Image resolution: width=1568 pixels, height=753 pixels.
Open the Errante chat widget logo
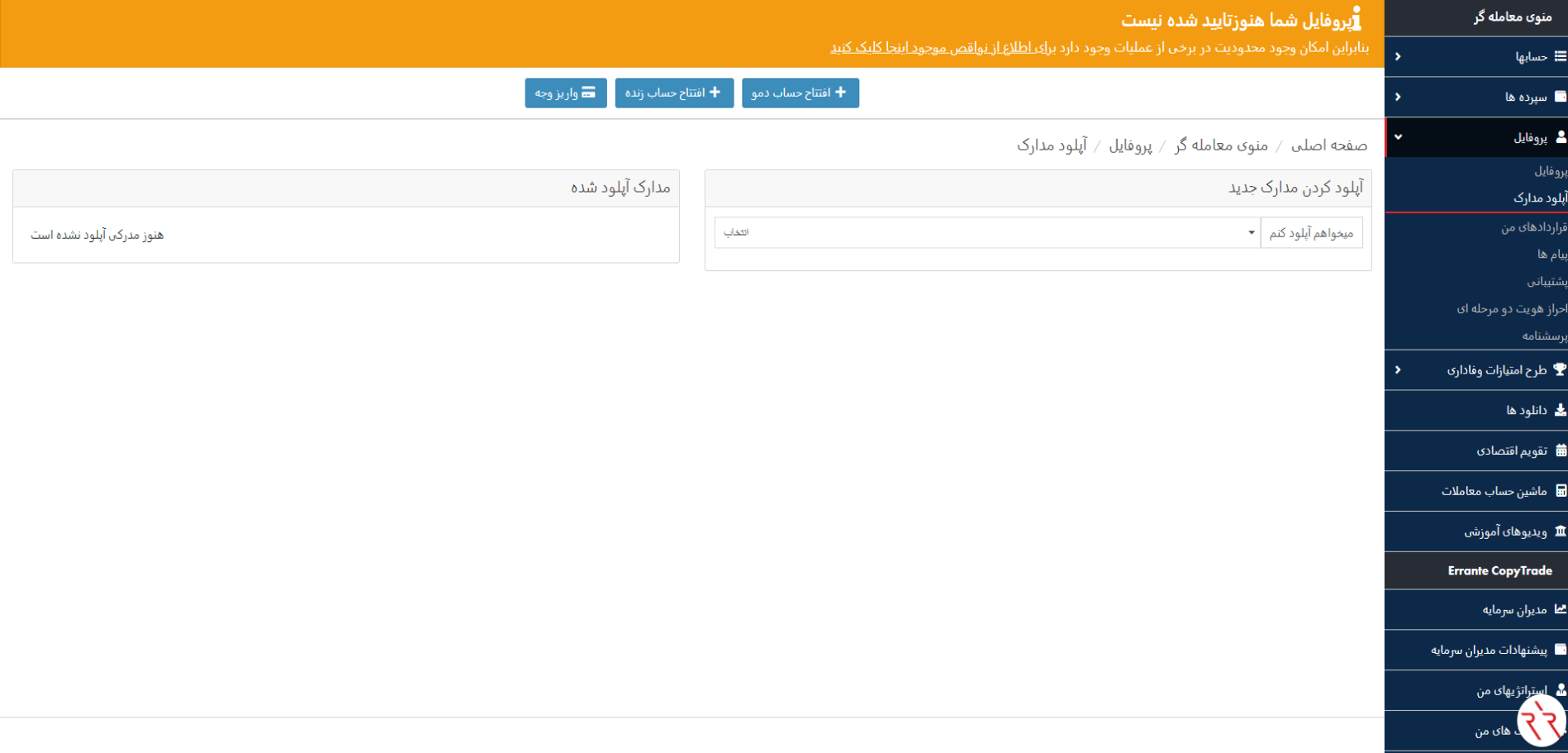pos(1542,721)
